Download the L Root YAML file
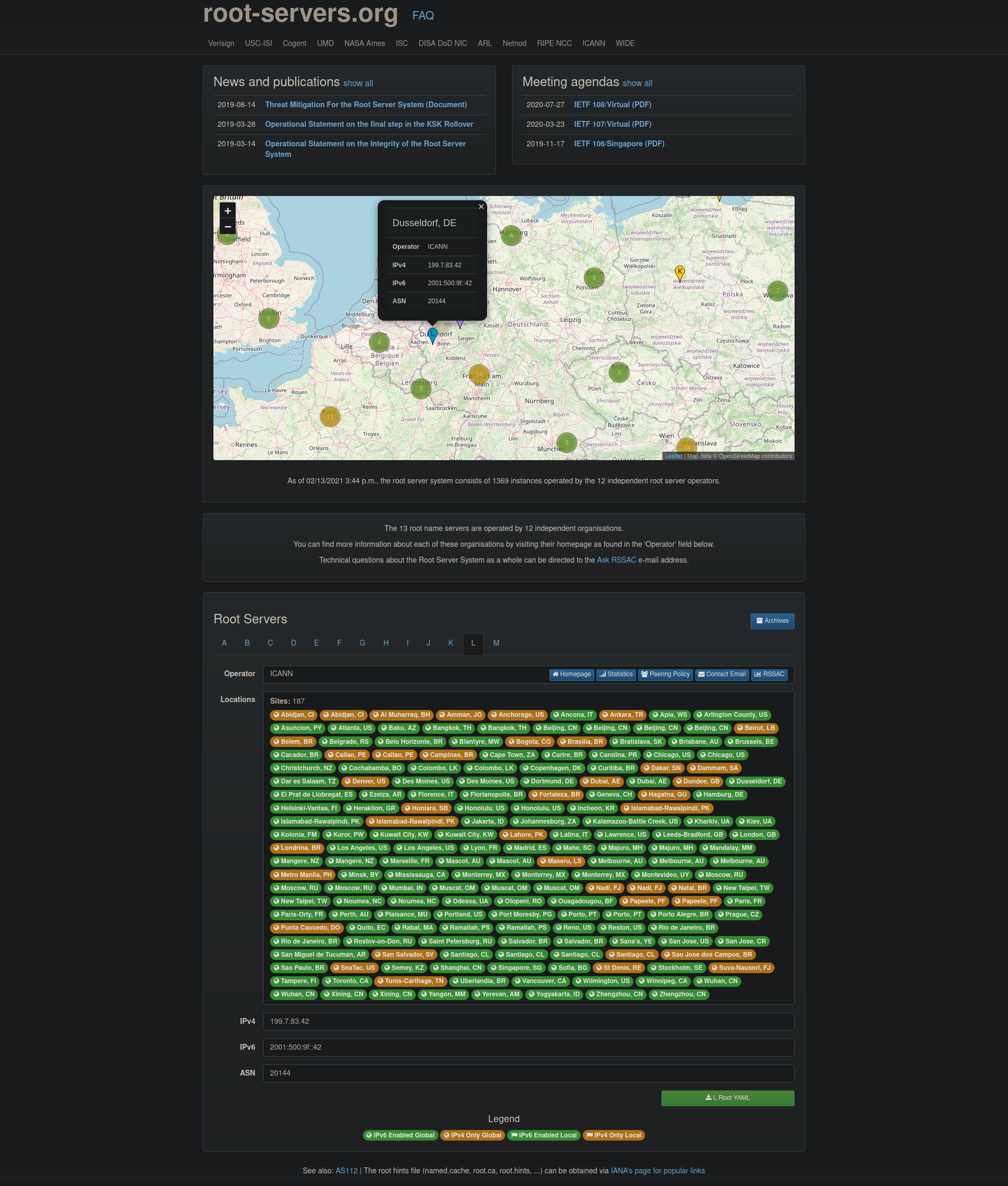 pyautogui.click(x=727, y=1097)
